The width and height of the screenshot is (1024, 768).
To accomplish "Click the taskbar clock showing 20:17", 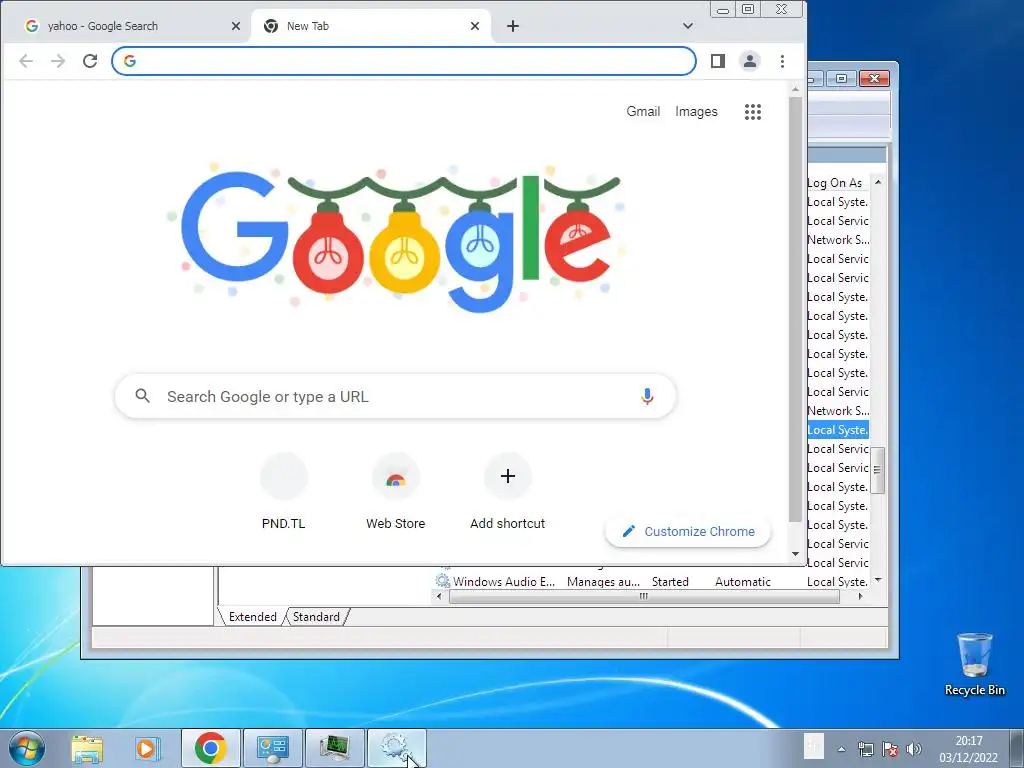I will tap(968, 749).
